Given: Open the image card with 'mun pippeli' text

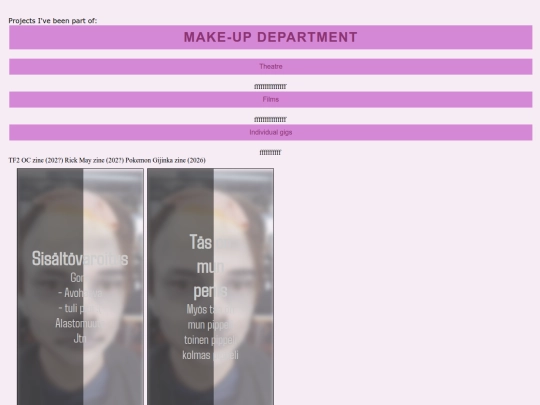Looking at the screenshot, I should pos(210,287).
